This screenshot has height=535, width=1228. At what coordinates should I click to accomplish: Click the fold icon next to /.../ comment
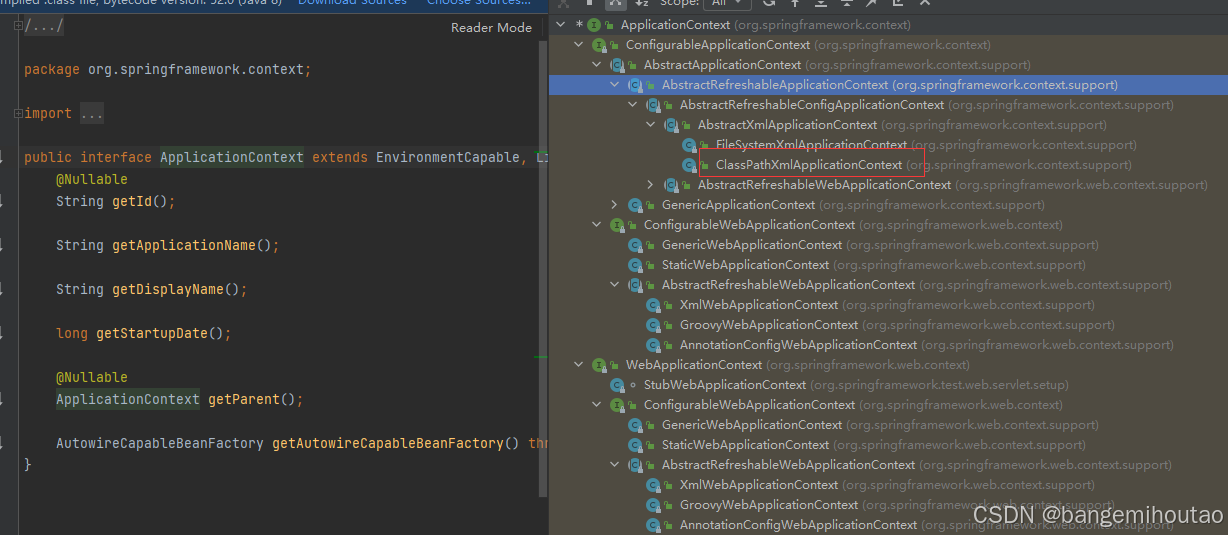(x=18, y=26)
